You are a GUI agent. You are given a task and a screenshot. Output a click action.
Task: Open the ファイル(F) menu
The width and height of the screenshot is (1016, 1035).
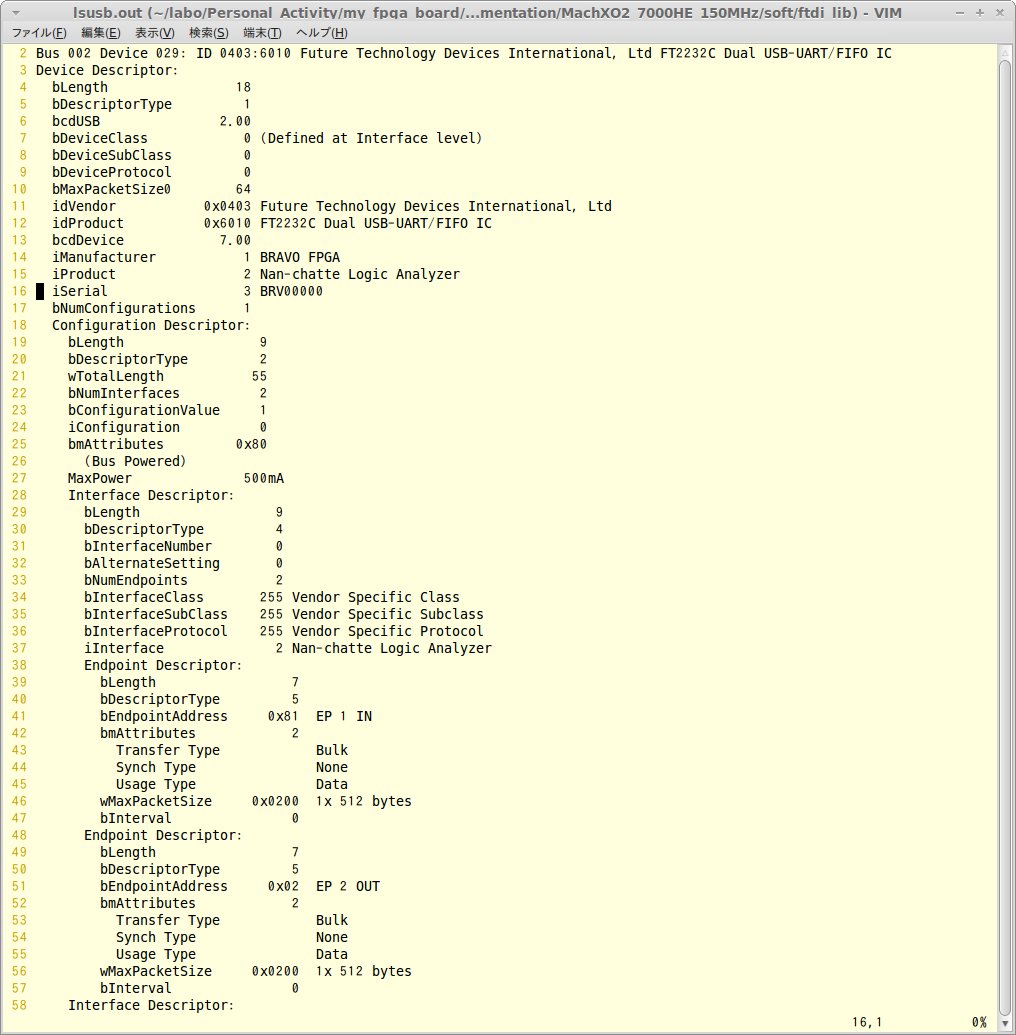(39, 33)
